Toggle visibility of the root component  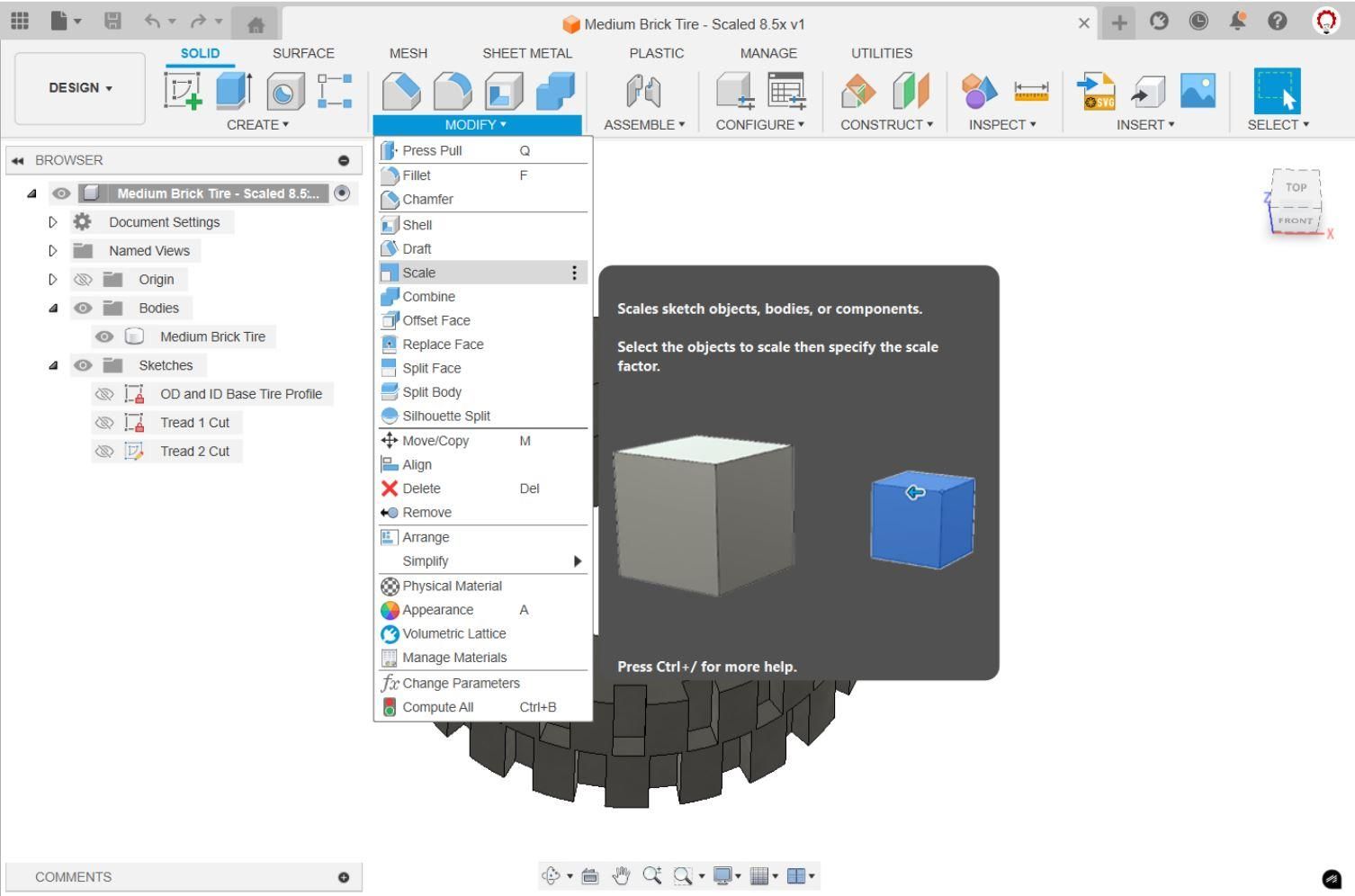[61, 193]
